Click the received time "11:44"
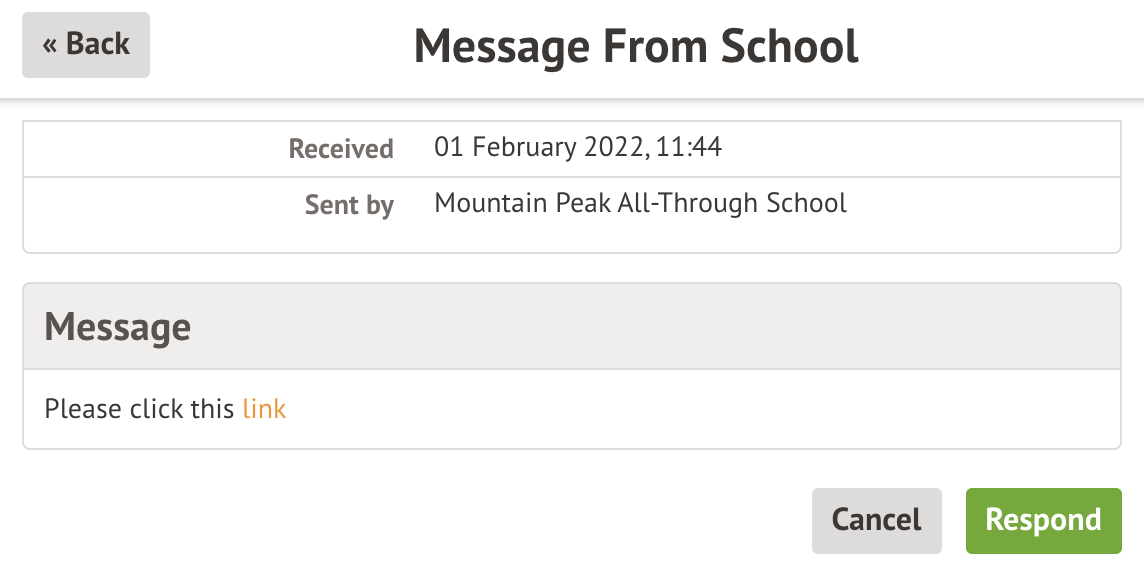Image resolution: width=1144 pixels, height=586 pixels. click(x=690, y=148)
